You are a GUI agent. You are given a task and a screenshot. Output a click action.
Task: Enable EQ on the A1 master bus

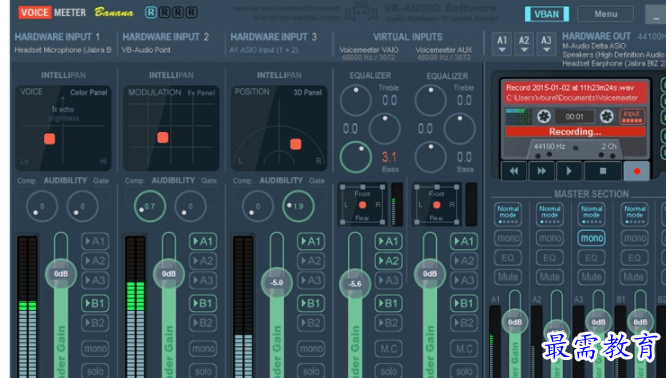point(508,257)
